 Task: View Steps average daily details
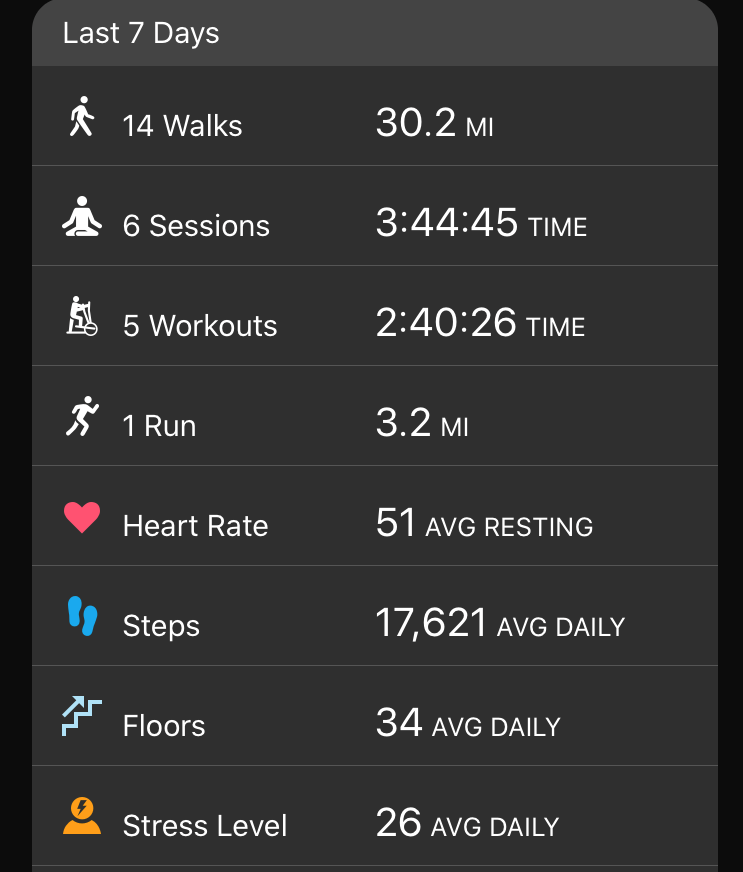[x=375, y=616]
